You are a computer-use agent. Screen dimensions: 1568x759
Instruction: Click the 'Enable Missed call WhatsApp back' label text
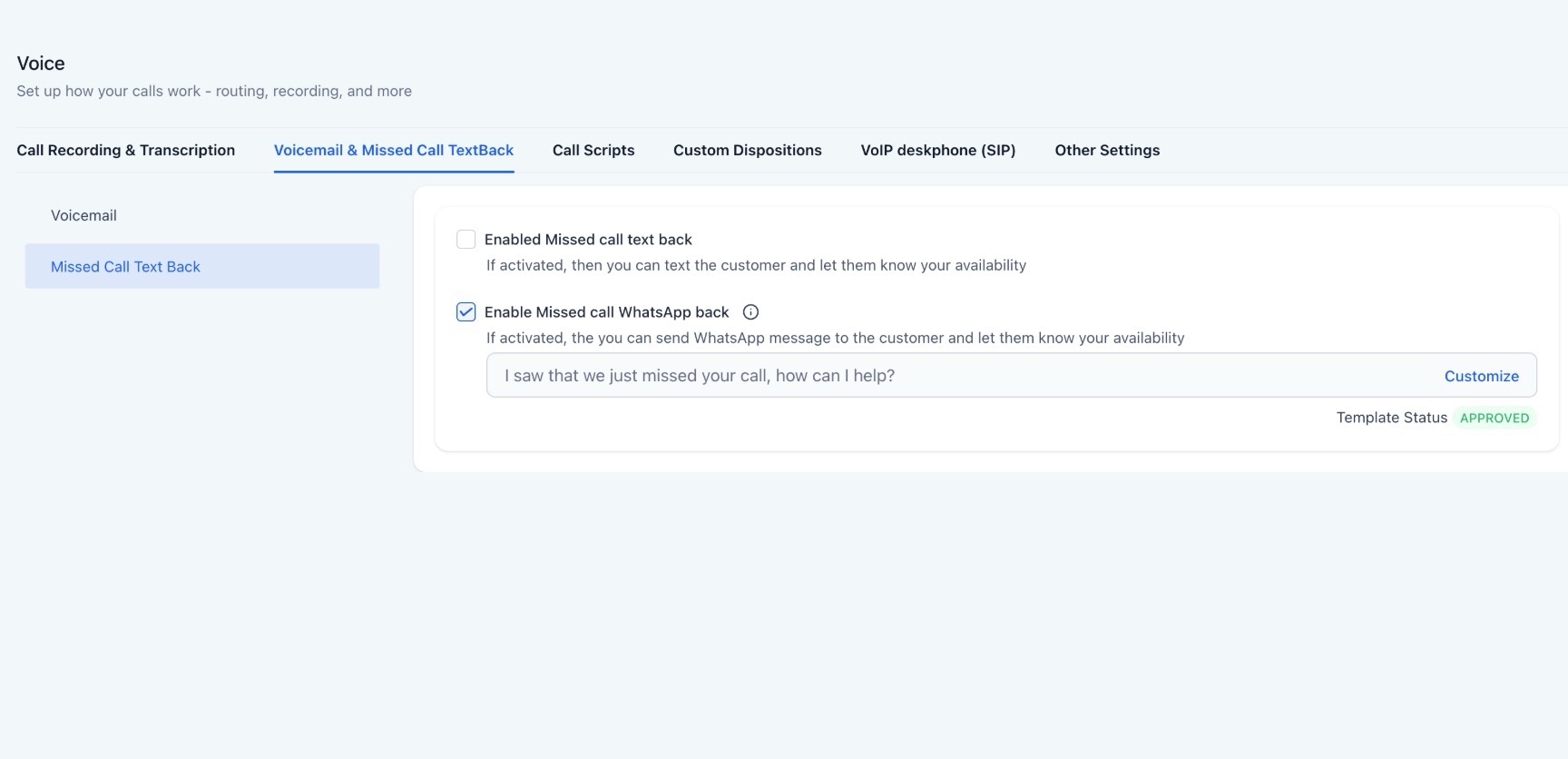[x=606, y=312]
